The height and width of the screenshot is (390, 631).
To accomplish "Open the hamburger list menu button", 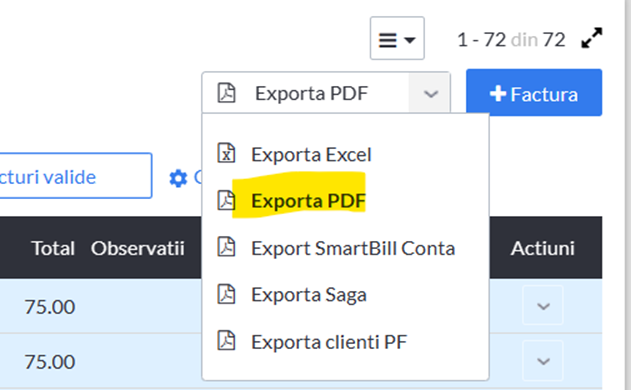I will click(397, 38).
